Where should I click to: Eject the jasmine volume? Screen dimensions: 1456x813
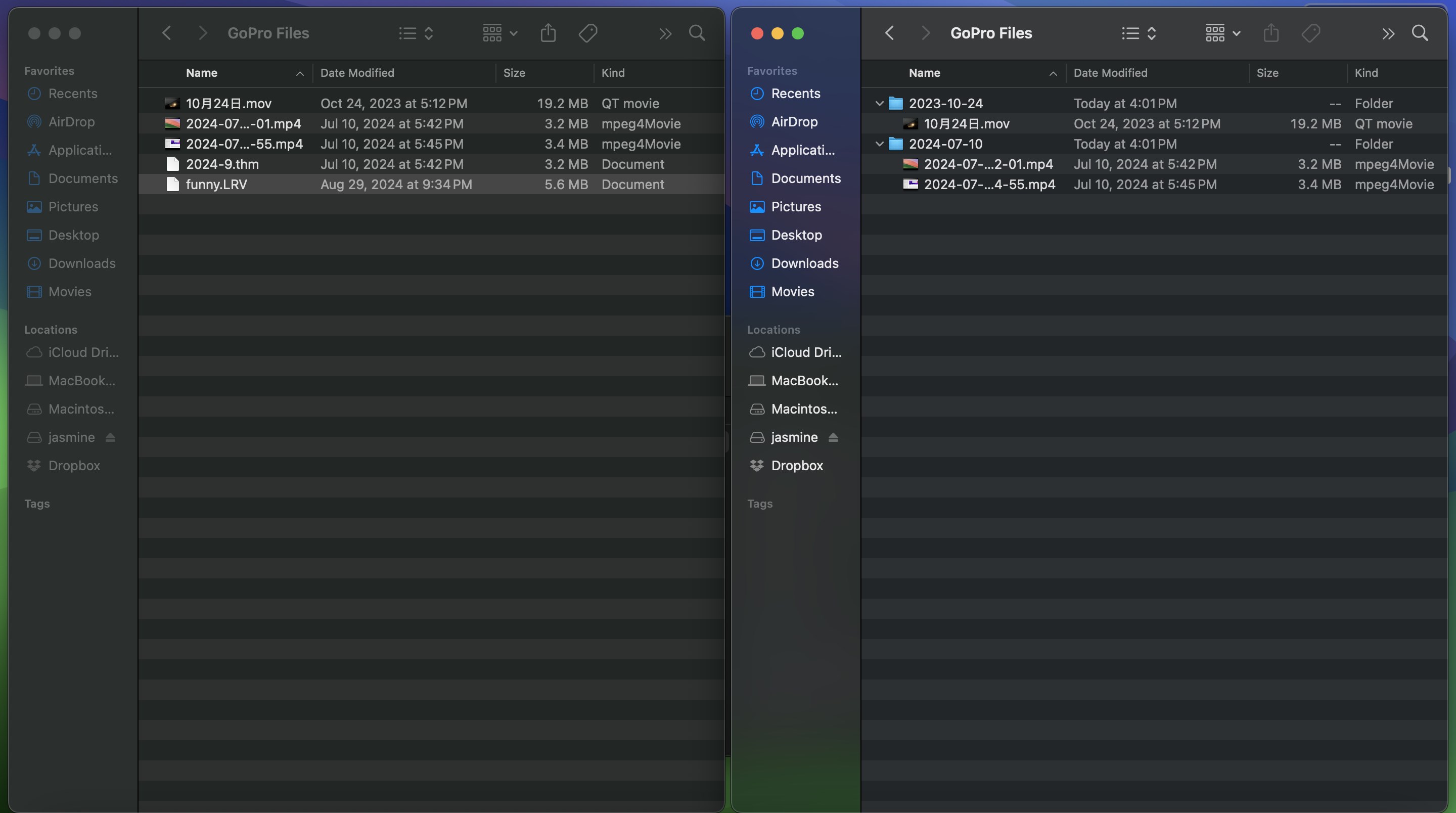tap(109, 436)
